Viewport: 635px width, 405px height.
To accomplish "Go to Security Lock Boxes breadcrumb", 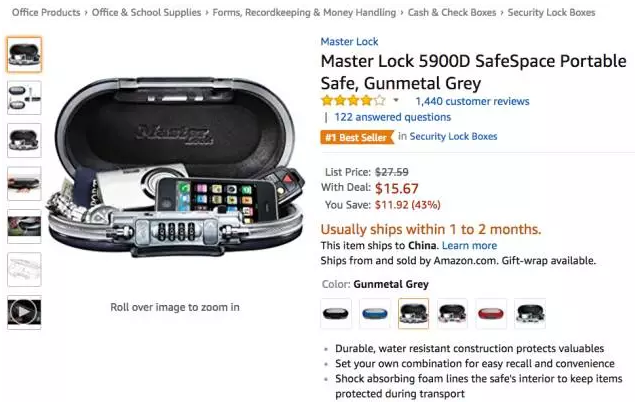I will [551, 13].
